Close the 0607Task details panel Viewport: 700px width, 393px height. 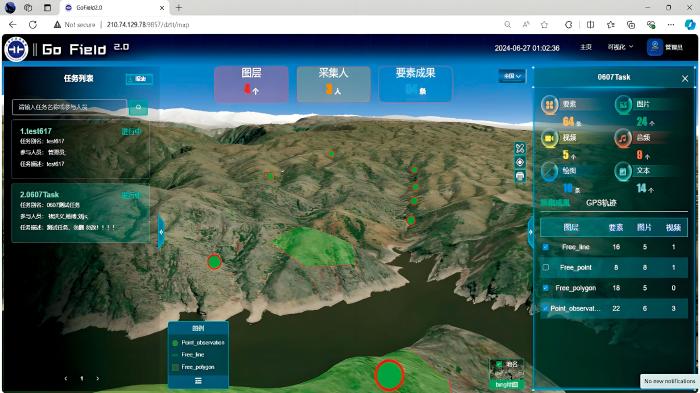point(685,79)
